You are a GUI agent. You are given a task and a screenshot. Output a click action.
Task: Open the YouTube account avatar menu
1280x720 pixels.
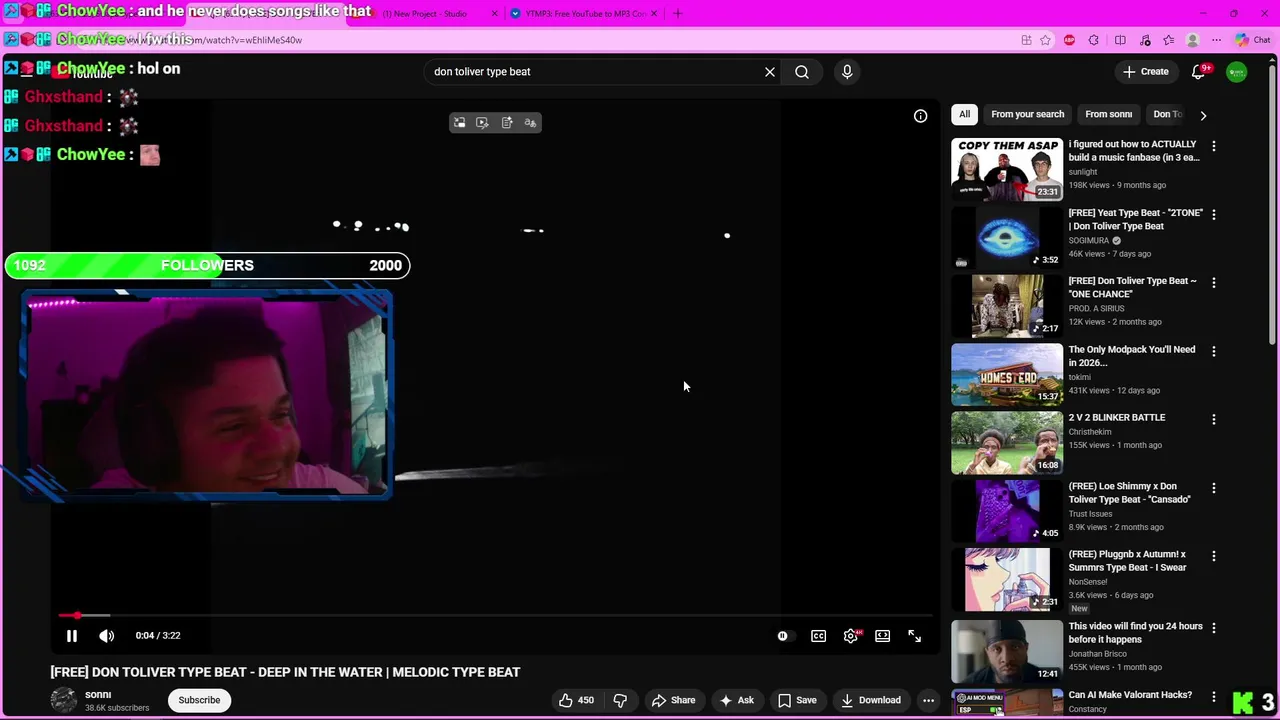pos(1237,72)
